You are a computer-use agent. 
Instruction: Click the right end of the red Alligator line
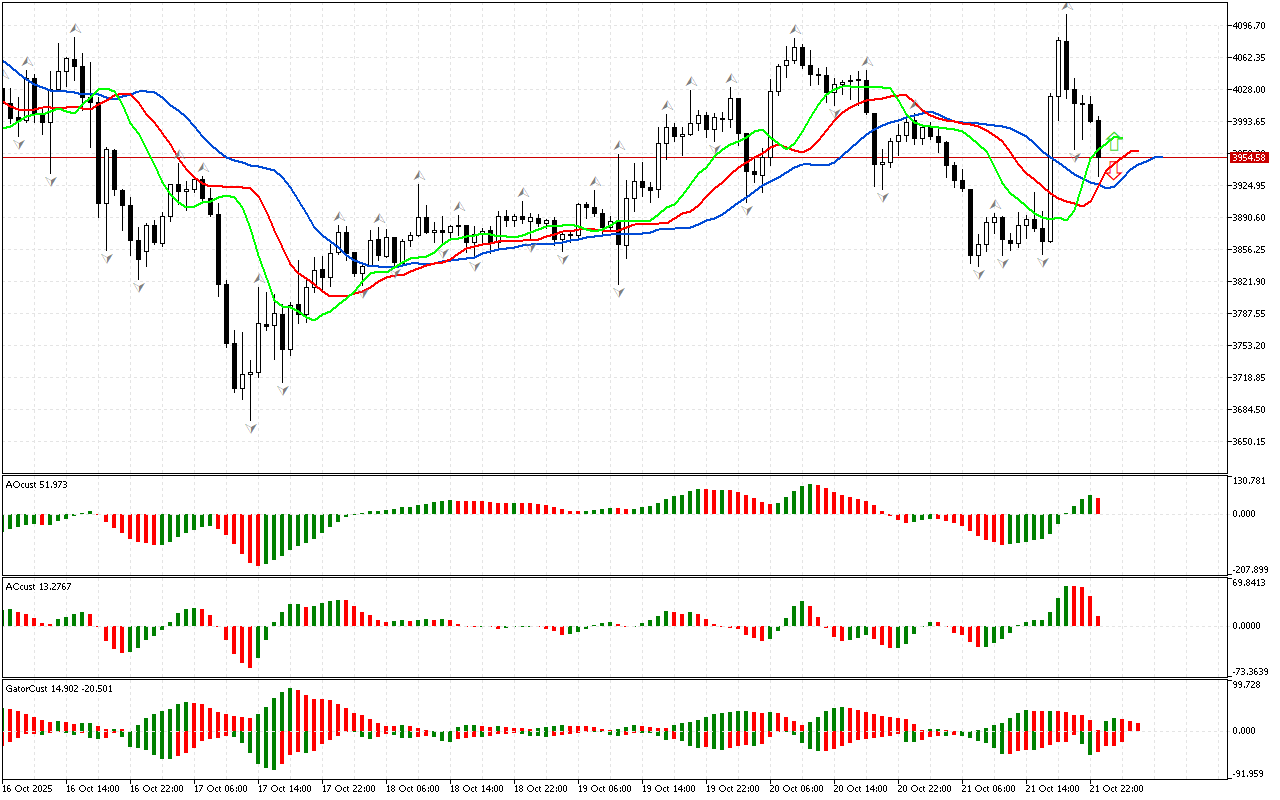click(1137, 151)
